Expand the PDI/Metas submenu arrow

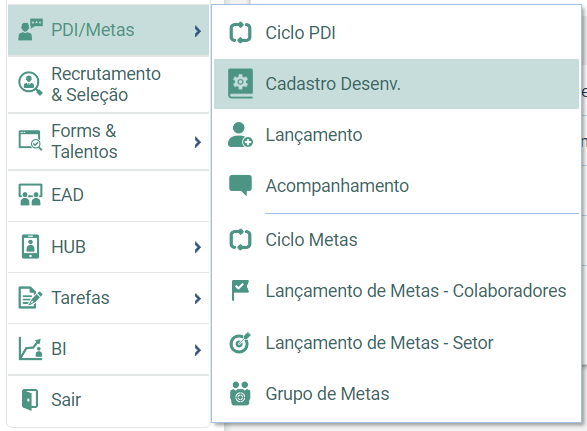pyautogui.click(x=198, y=31)
